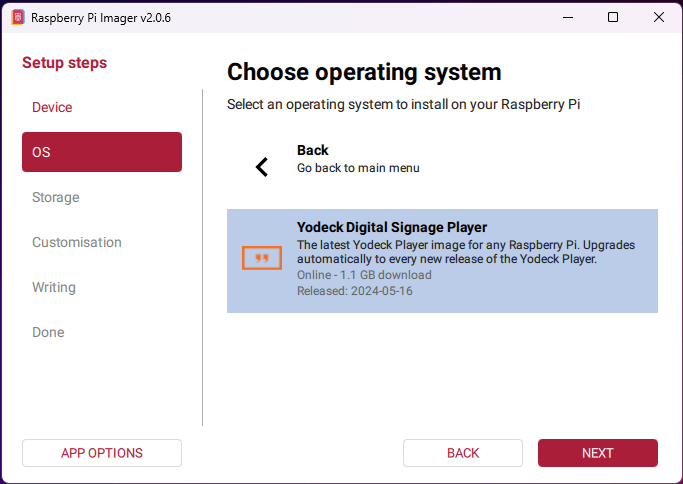Click the Raspberry Pi Imager title bar icon

(17, 18)
